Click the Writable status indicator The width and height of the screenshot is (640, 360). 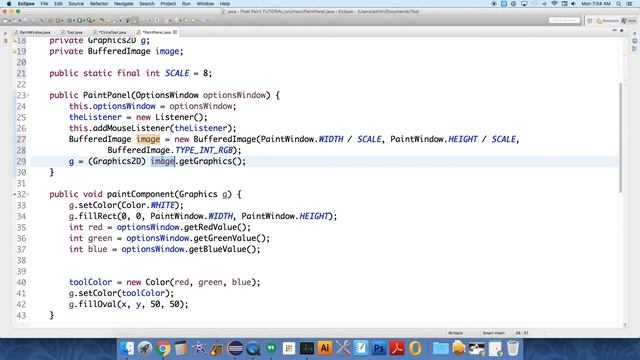[x=456, y=333]
